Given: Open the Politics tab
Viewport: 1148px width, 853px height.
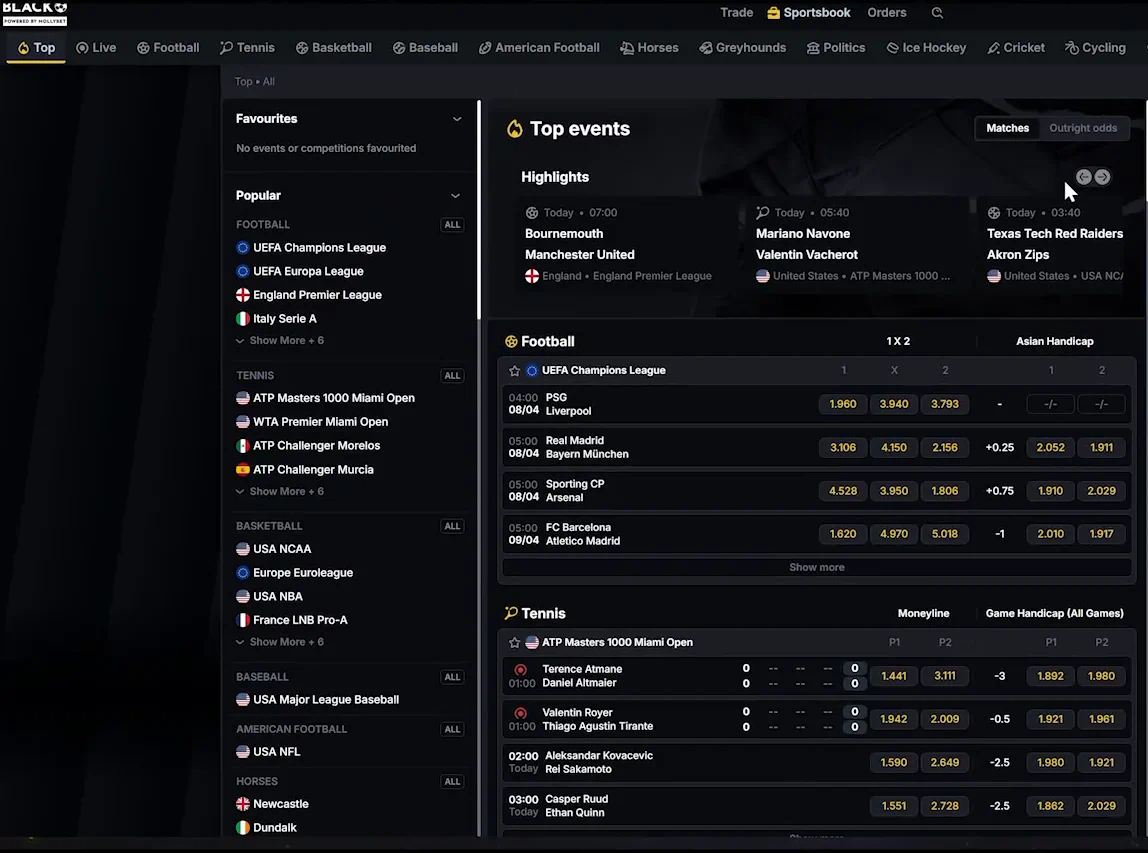Looking at the screenshot, I should click(835, 48).
